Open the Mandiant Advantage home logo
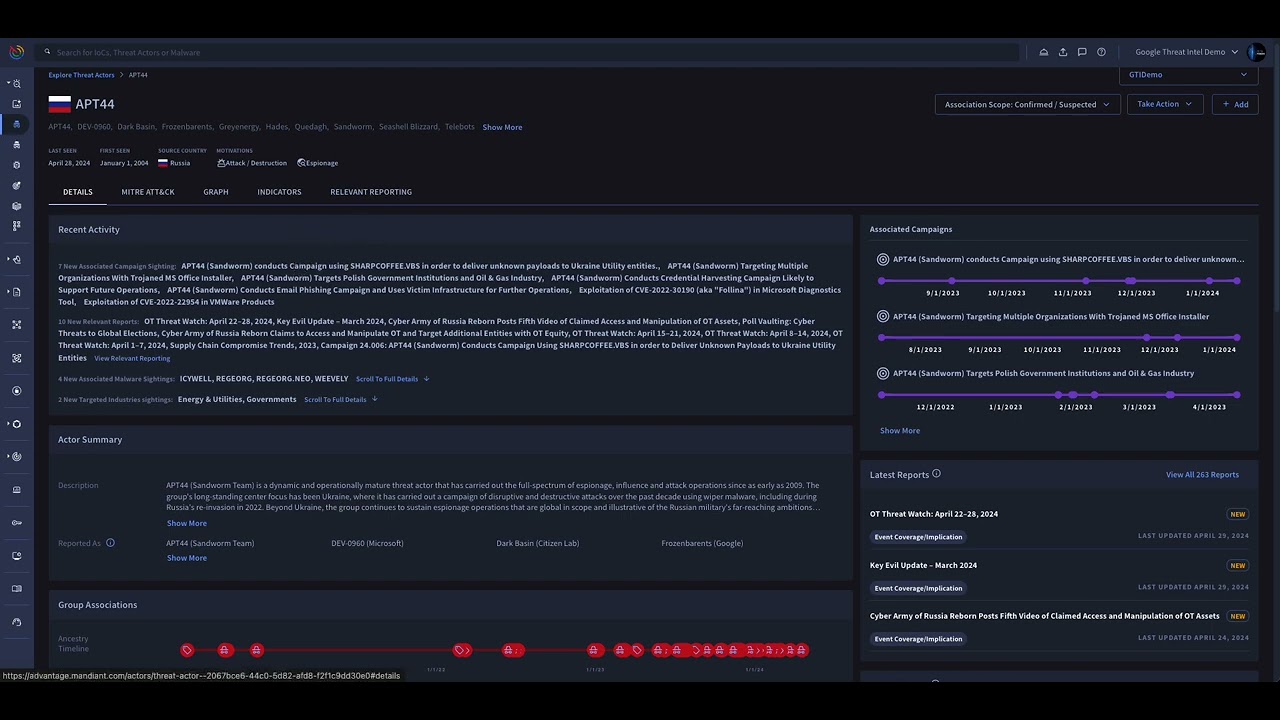Screen dimensions: 1280x720 (16, 52)
